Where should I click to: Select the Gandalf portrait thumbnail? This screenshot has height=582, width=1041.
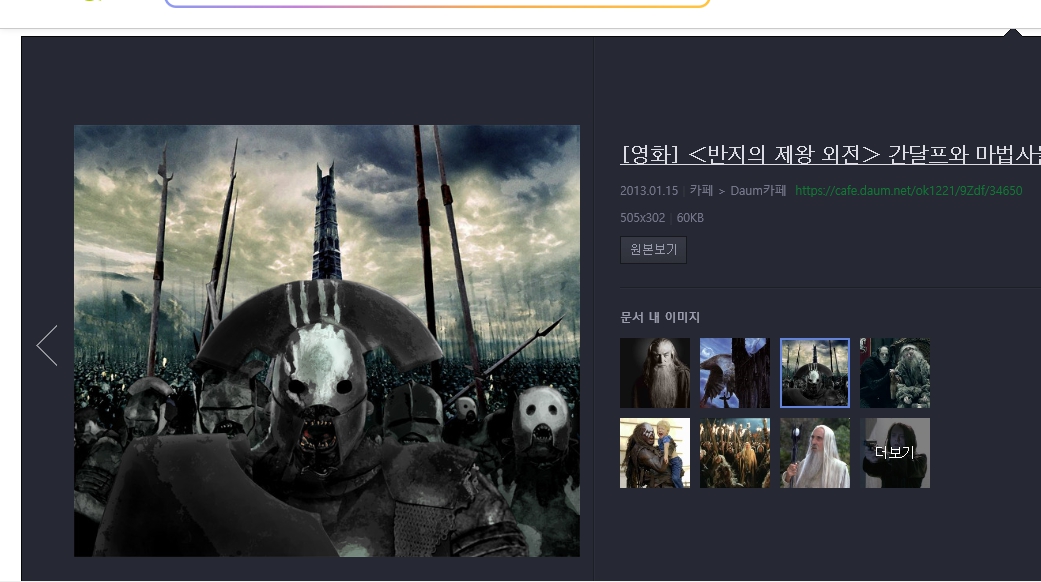pyautogui.click(x=655, y=373)
